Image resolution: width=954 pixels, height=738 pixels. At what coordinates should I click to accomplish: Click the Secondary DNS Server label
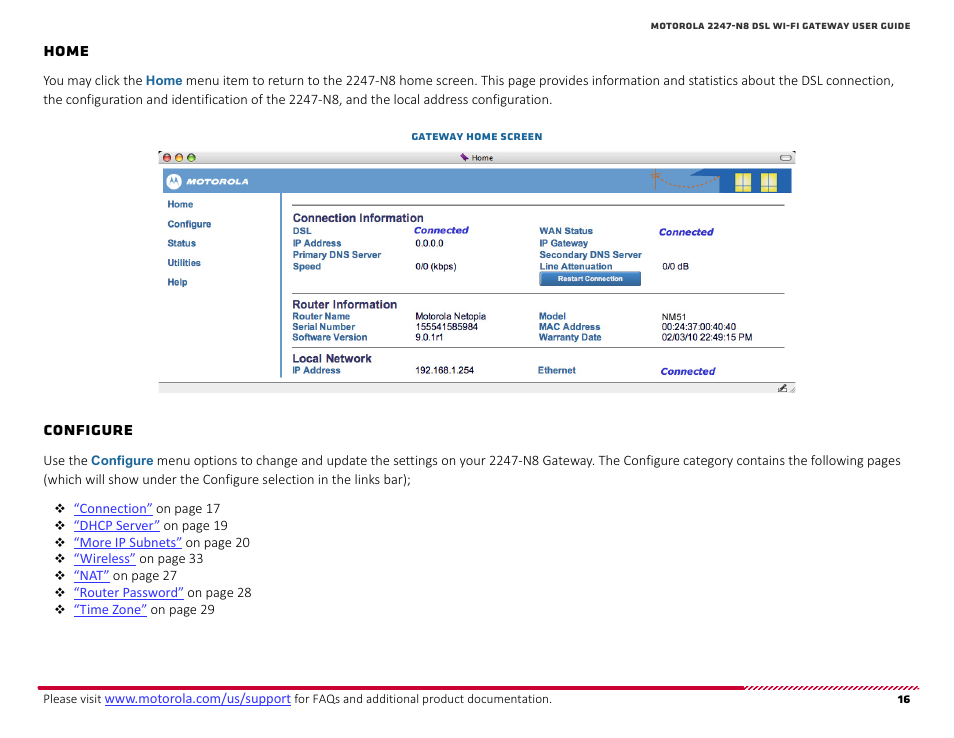coord(590,255)
